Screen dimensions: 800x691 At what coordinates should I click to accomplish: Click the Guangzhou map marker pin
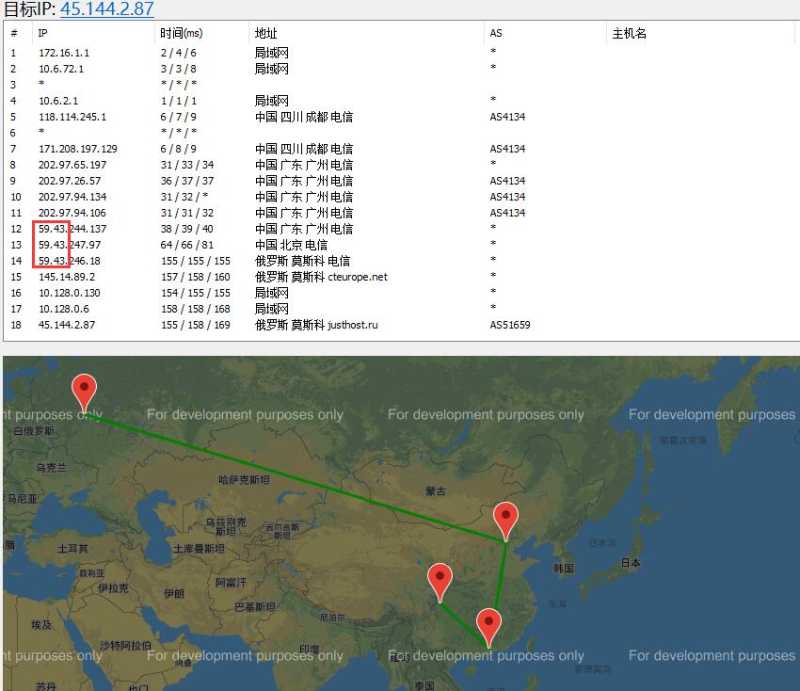click(x=488, y=625)
